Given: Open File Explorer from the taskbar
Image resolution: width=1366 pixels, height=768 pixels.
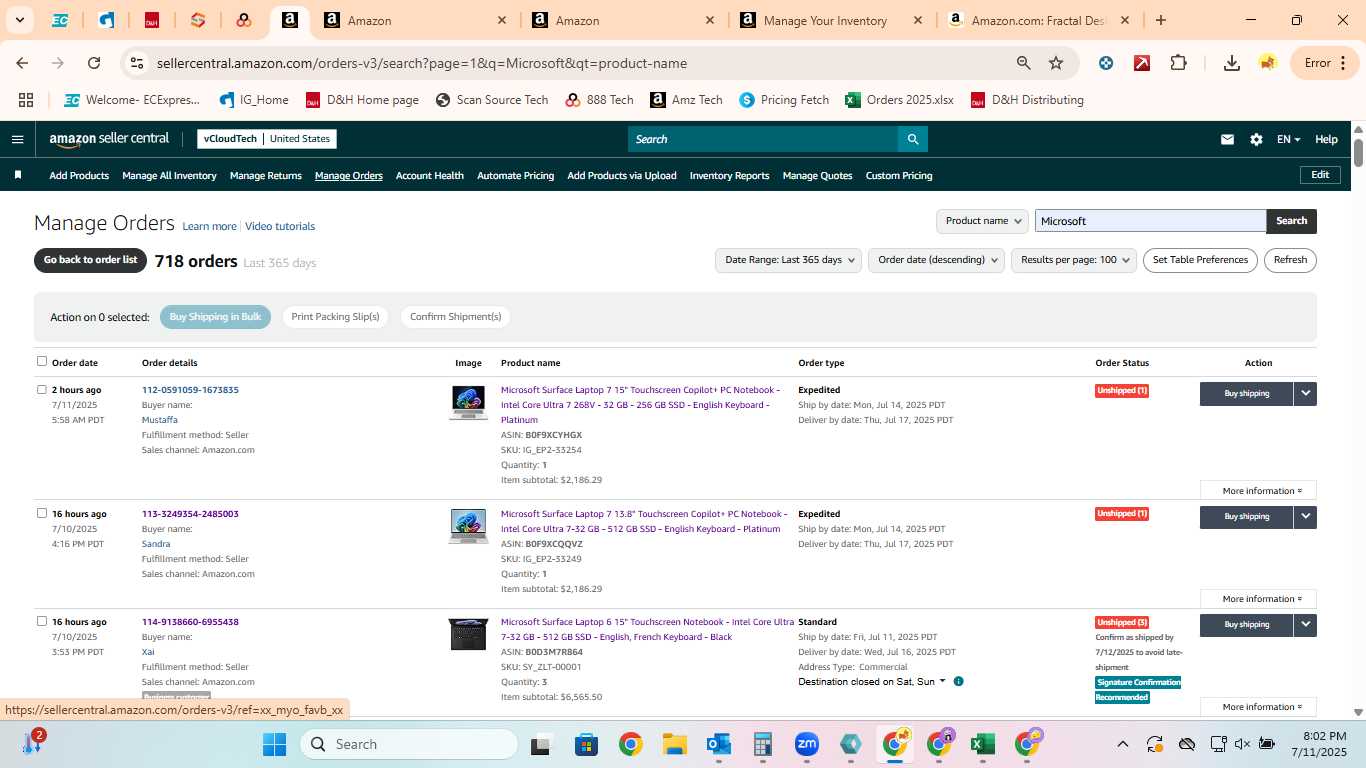Looking at the screenshot, I should [x=675, y=744].
